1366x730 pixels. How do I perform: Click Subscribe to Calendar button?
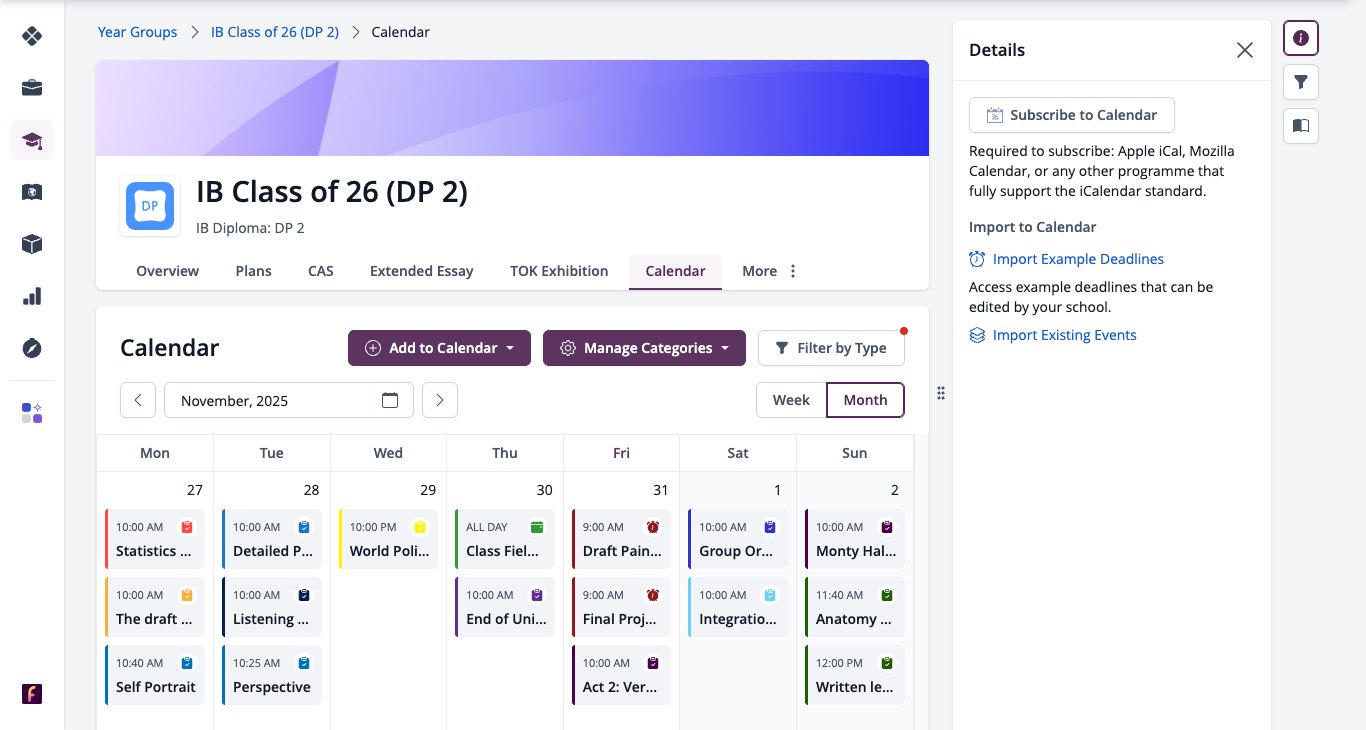1072,115
